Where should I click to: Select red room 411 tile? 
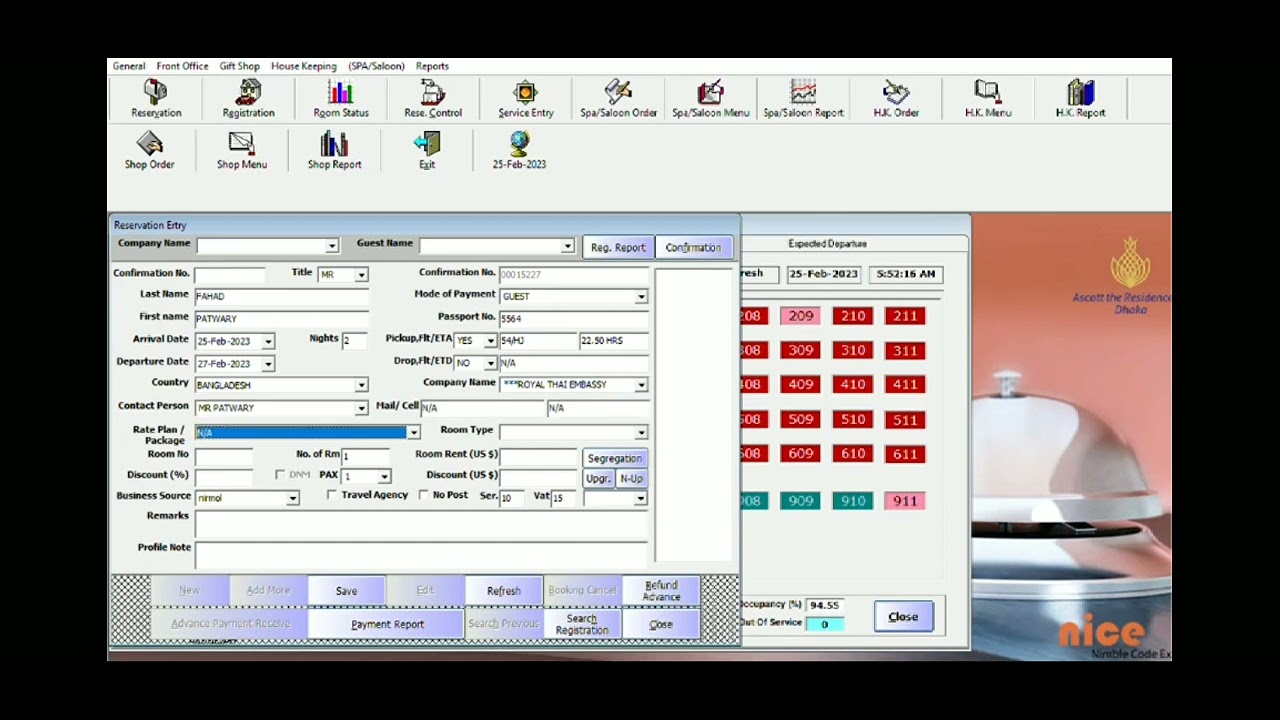pyautogui.click(x=904, y=385)
